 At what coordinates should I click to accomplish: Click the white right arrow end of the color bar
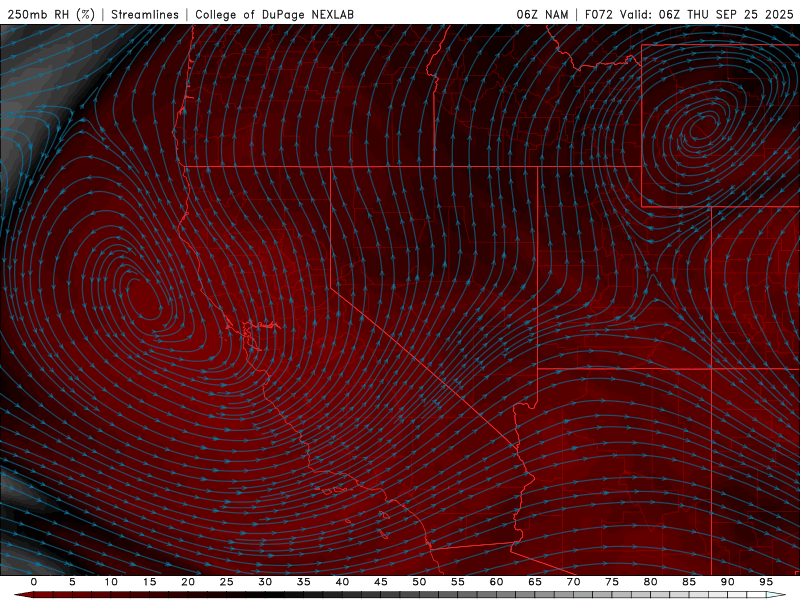point(777,595)
